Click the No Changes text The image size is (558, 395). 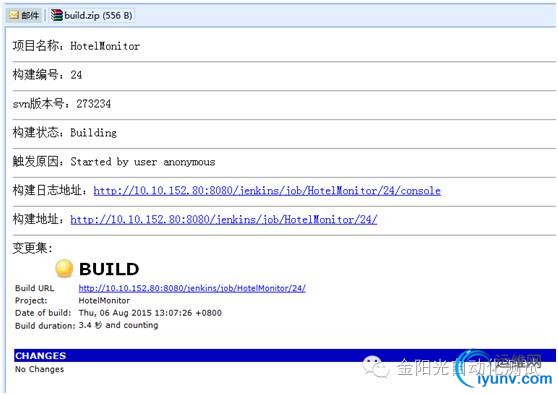[x=40, y=369]
